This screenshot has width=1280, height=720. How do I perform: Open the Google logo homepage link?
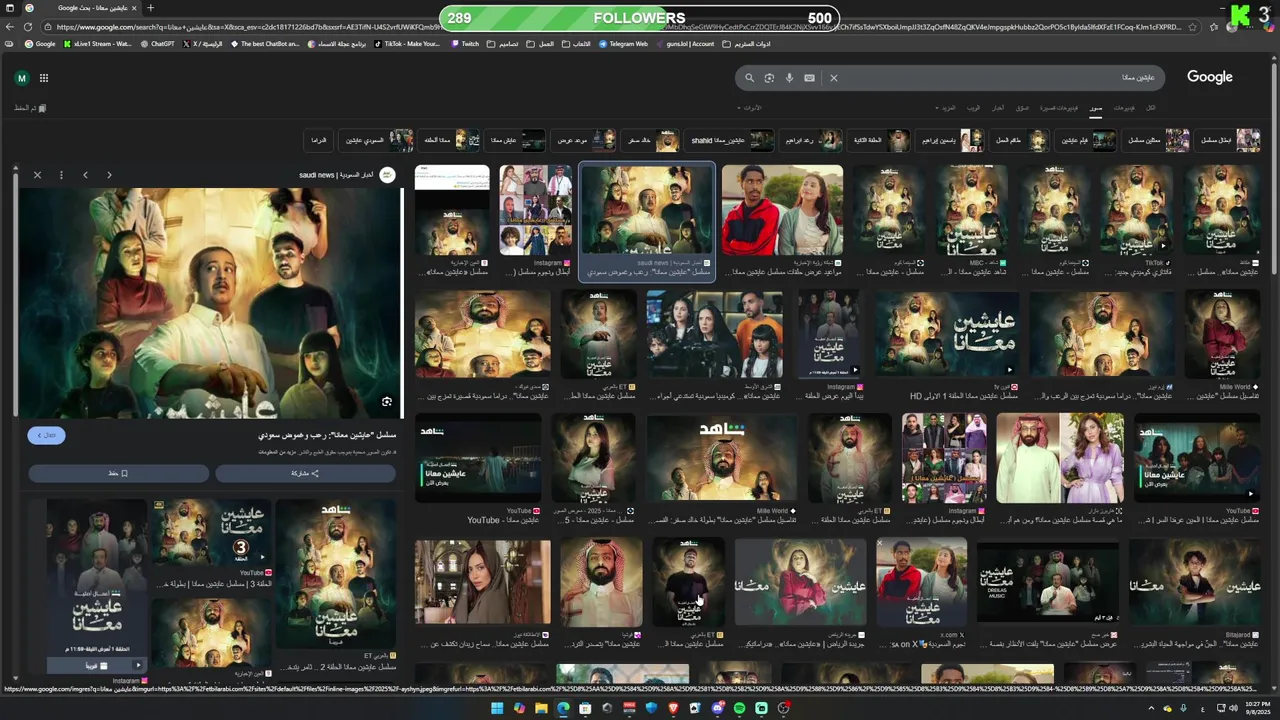[x=1209, y=77]
